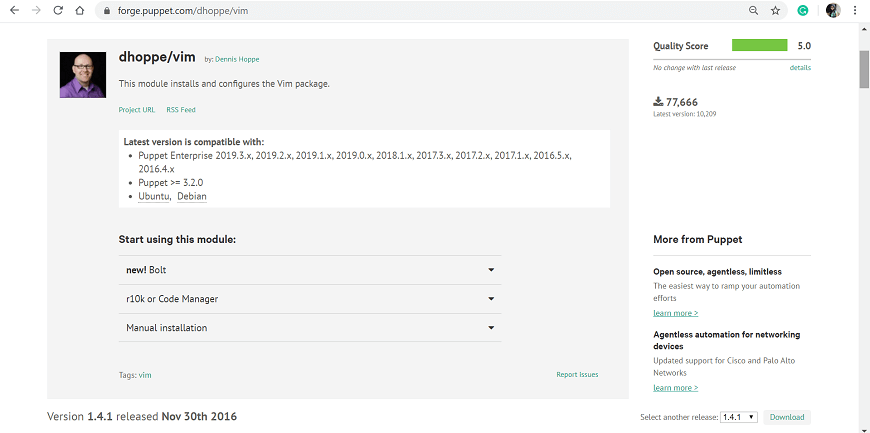Click the Download button
The height and width of the screenshot is (433, 870).
(x=787, y=417)
